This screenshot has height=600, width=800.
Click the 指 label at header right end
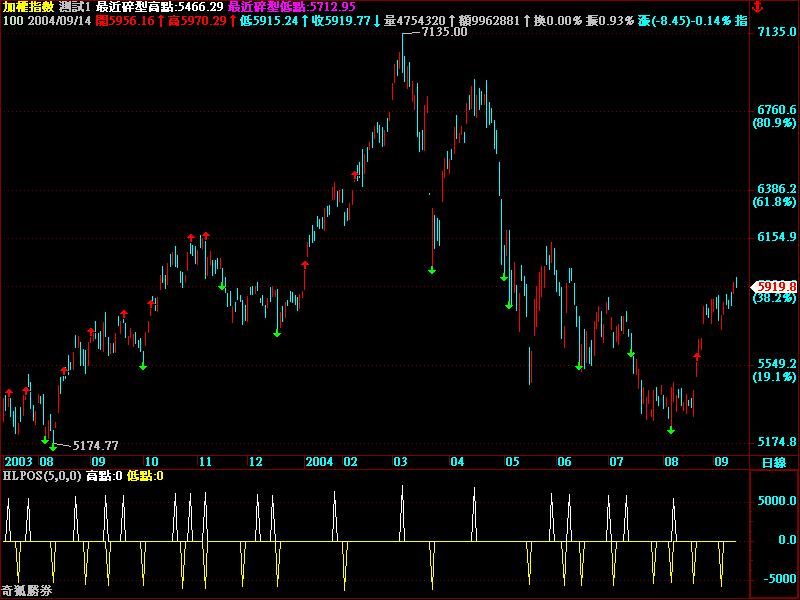click(x=741, y=20)
